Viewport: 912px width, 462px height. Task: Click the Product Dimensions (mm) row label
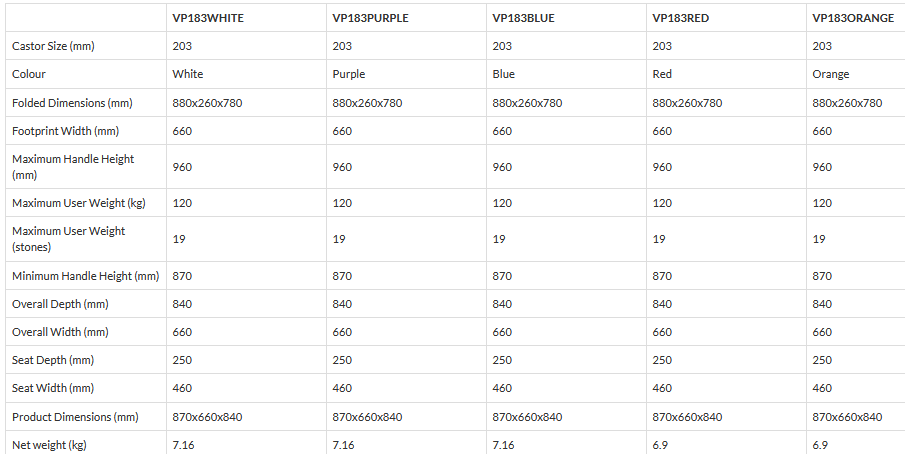click(75, 417)
